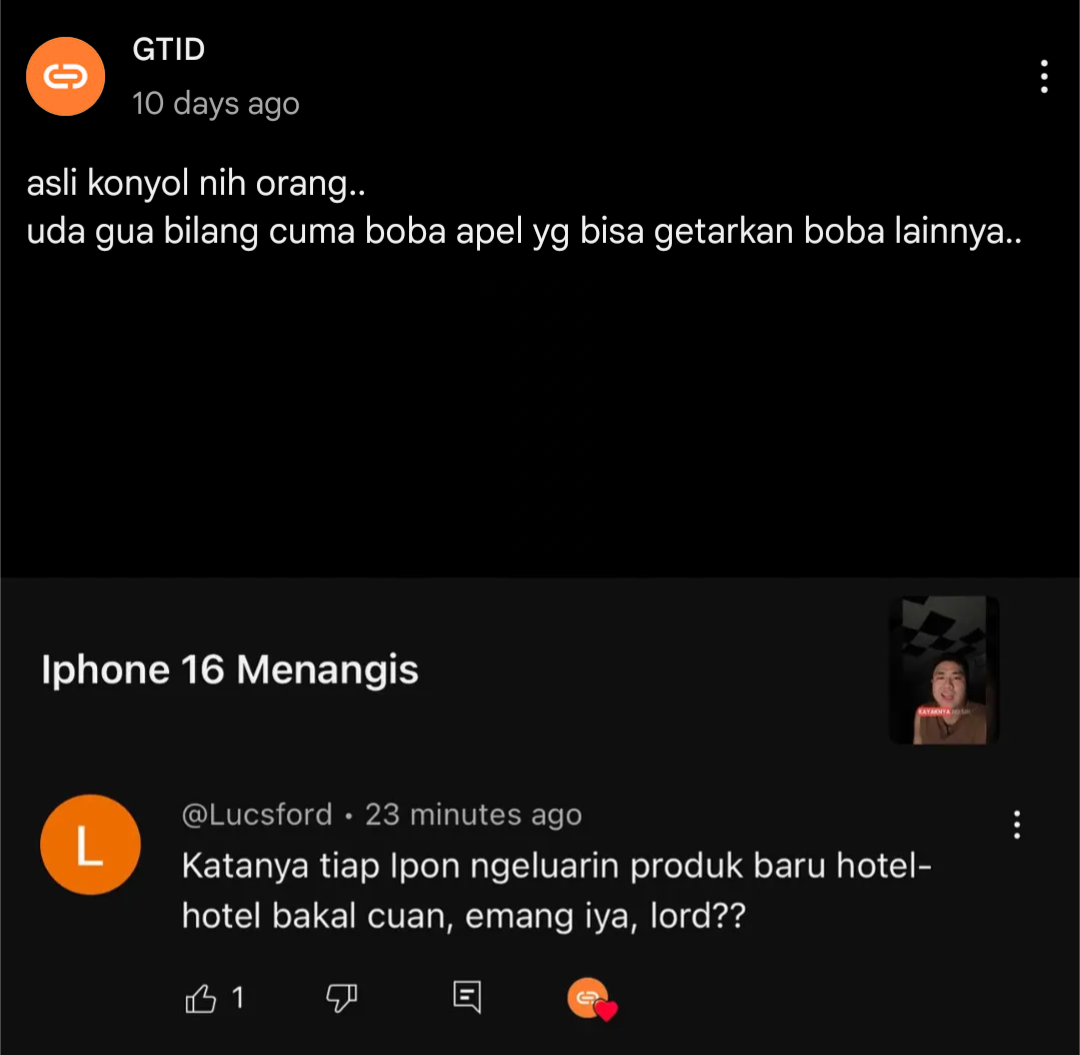Image resolution: width=1080 pixels, height=1055 pixels.
Task: Reply to the Lucsford comment
Action: point(467,997)
